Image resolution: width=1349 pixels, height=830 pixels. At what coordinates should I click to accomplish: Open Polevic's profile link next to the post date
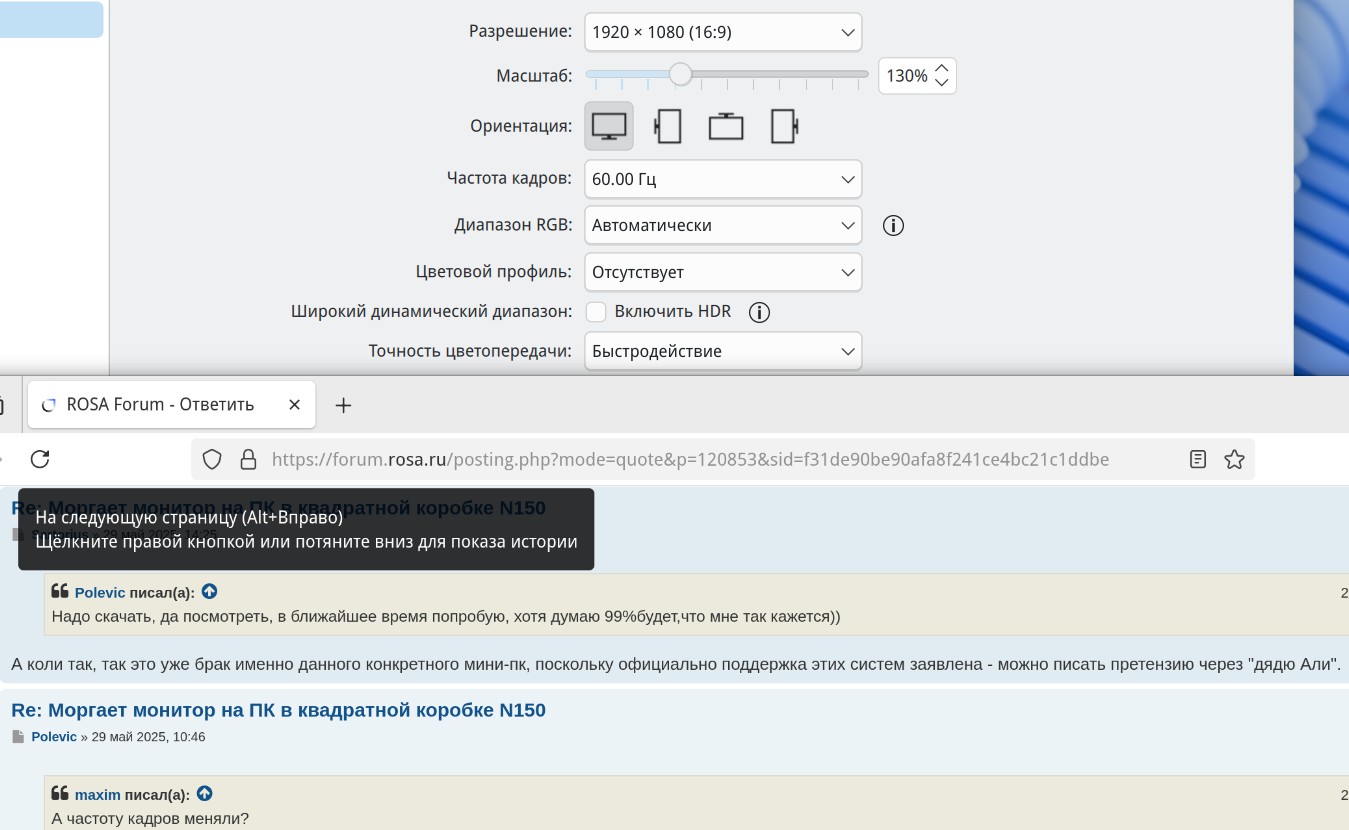pyautogui.click(x=54, y=737)
